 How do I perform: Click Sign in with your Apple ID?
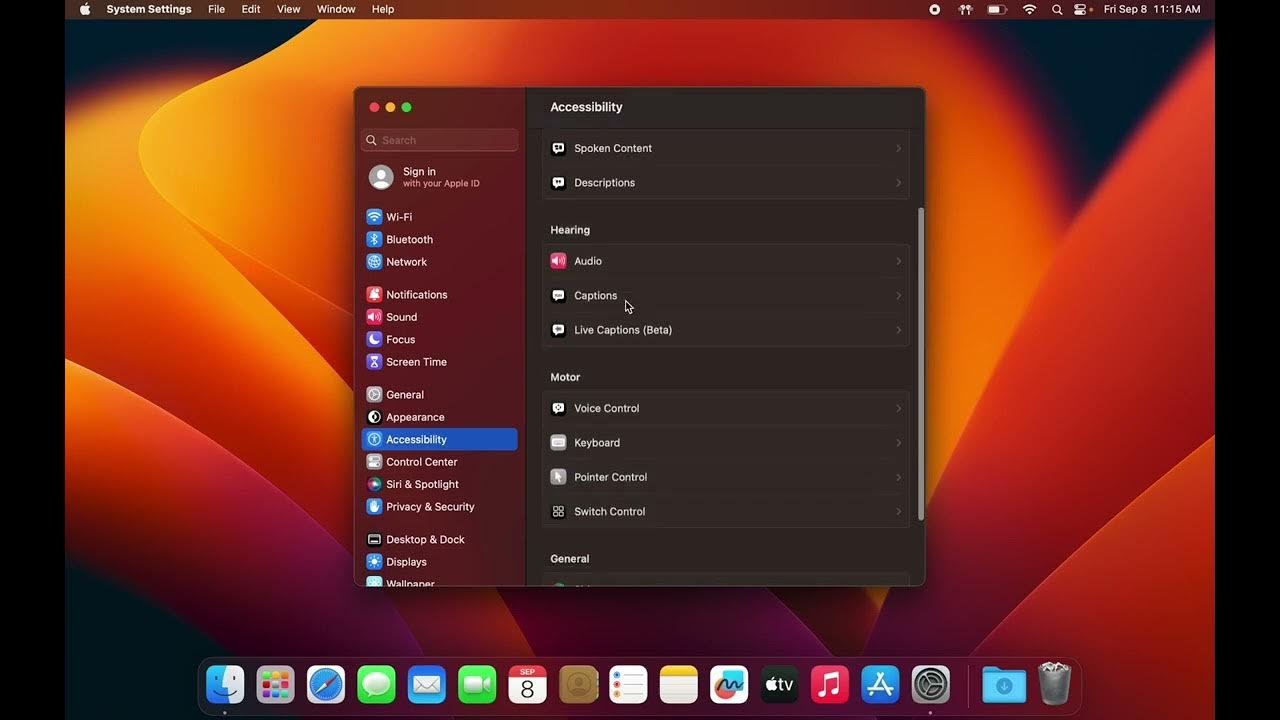[x=439, y=177]
